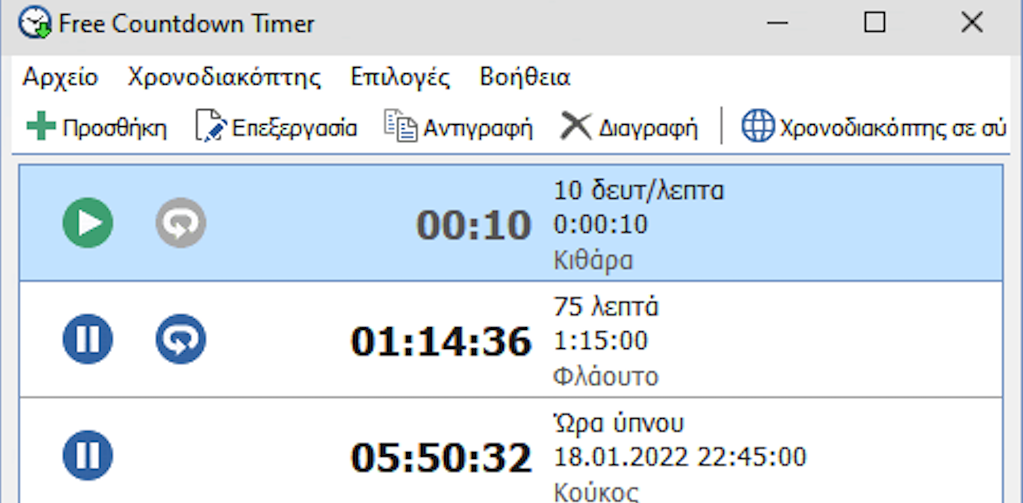The width and height of the screenshot is (1023, 503).
Task: Start the 10 δευτ/λεπτα timer
Action: tap(87, 222)
